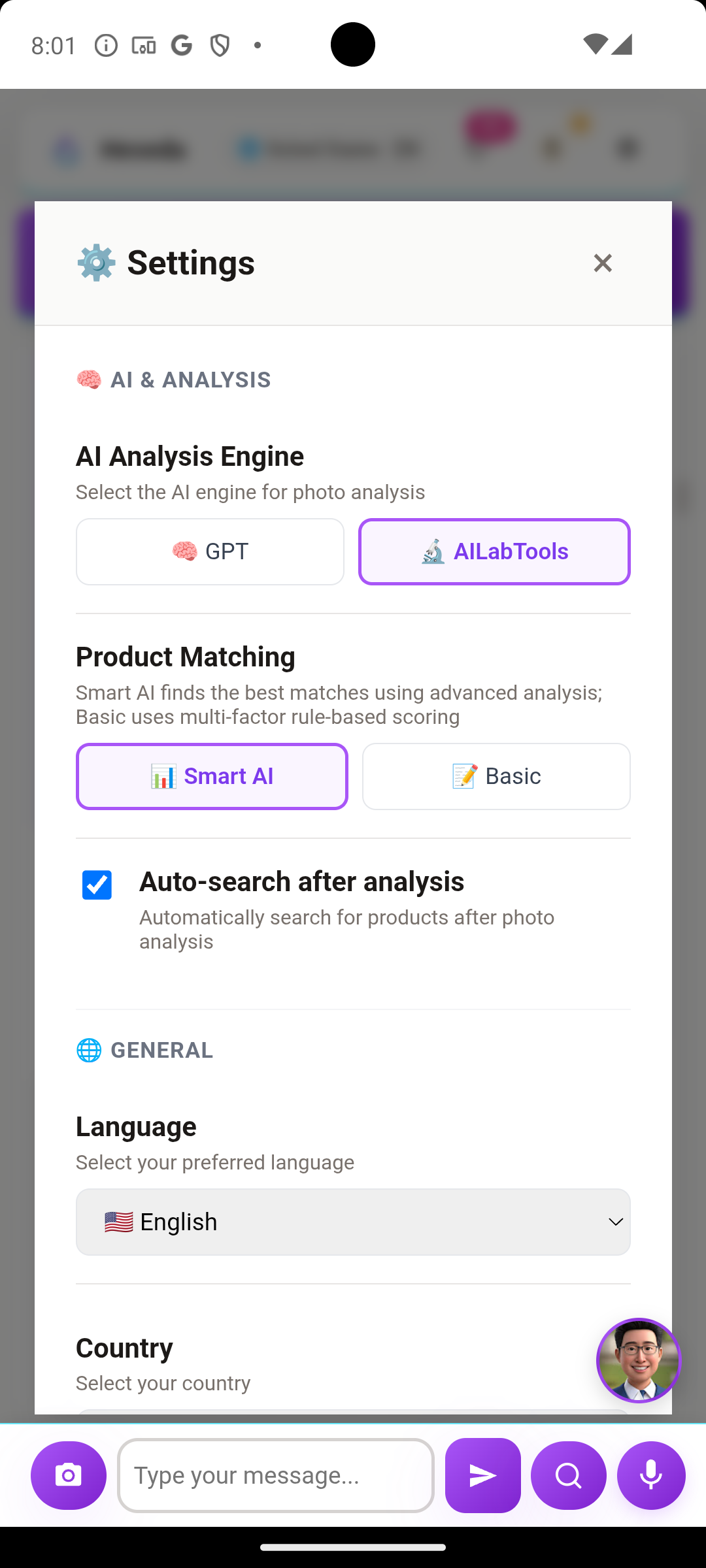Open the assistant avatar bubble
This screenshot has width=706, height=1568.
click(638, 1360)
